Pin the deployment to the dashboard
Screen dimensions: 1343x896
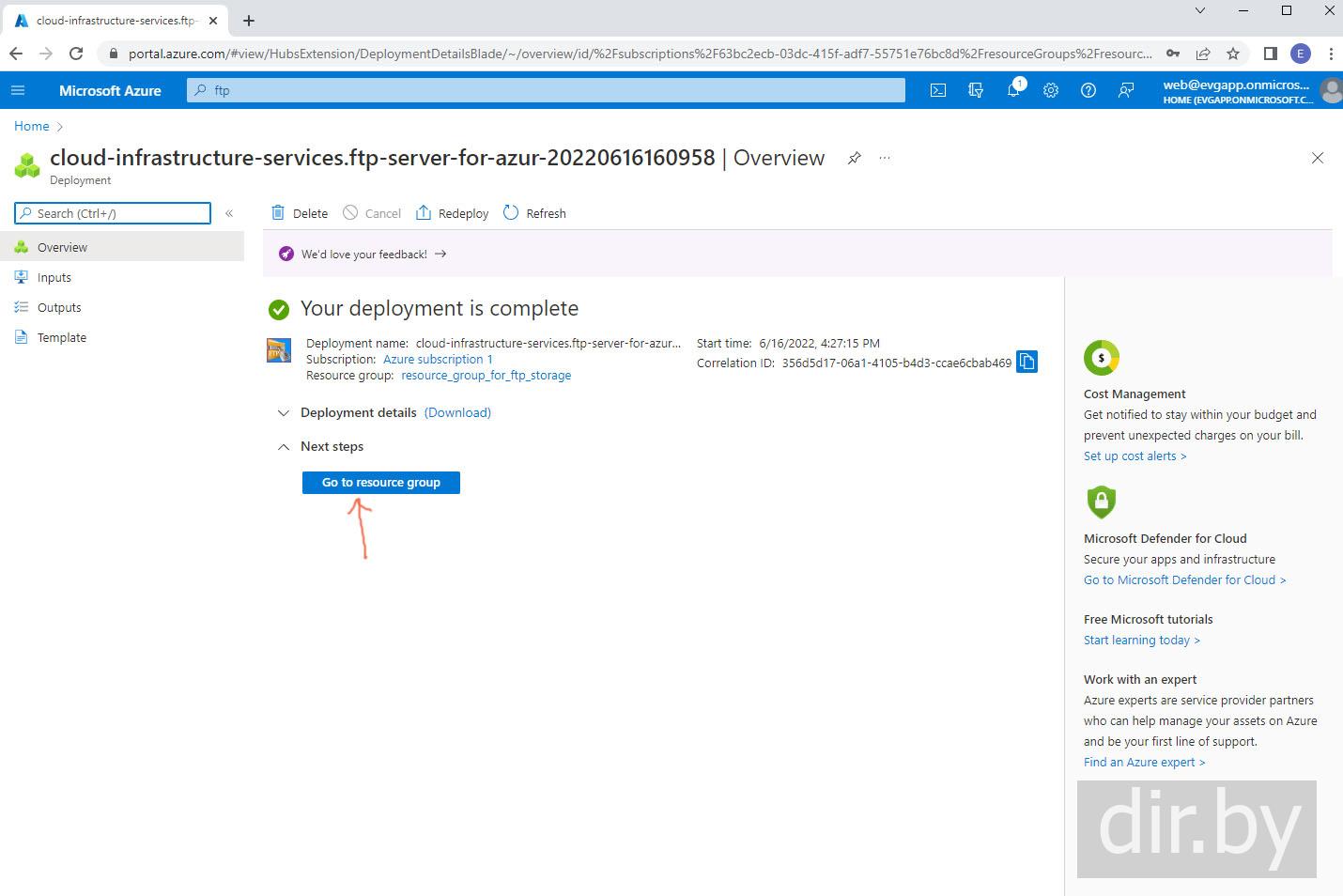click(x=854, y=158)
